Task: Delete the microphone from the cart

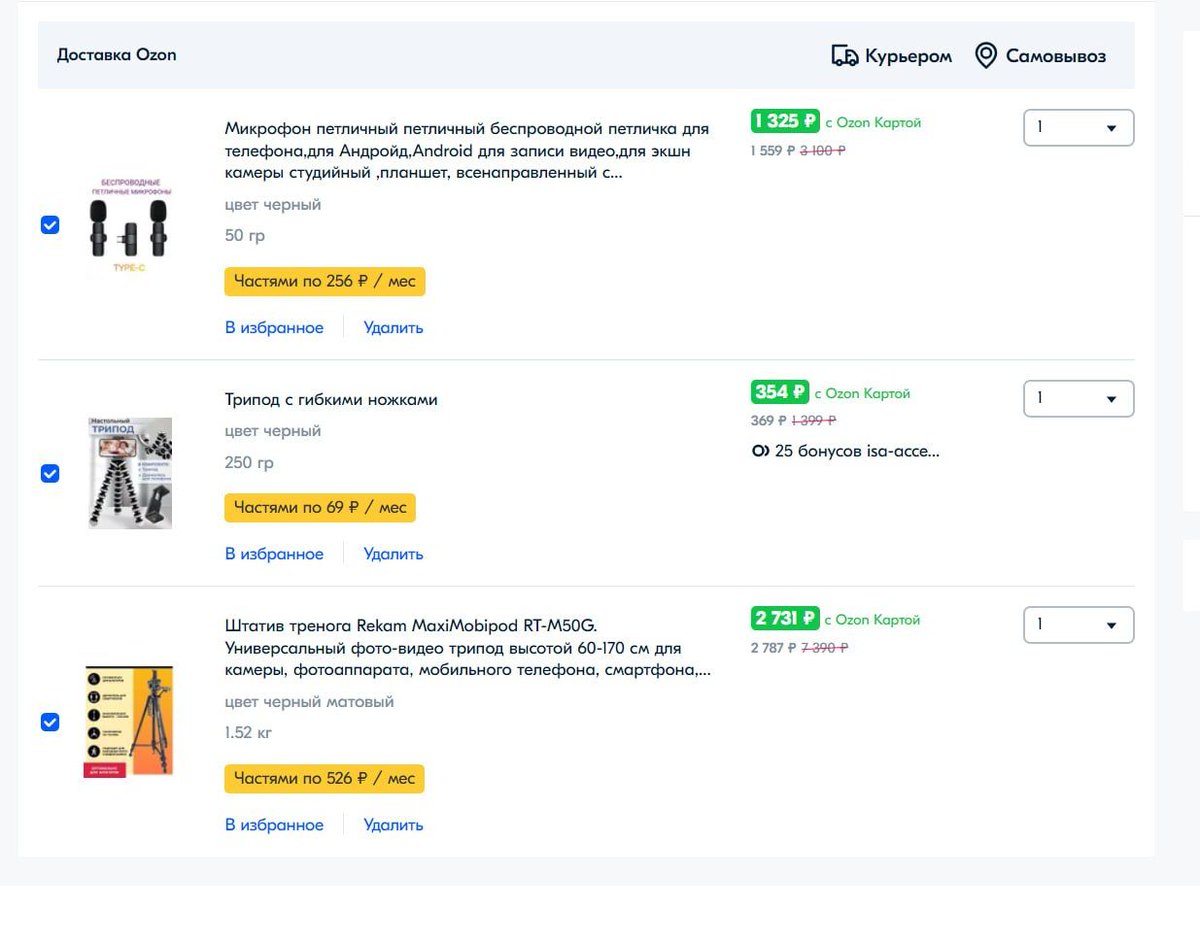Action: (x=393, y=327)
